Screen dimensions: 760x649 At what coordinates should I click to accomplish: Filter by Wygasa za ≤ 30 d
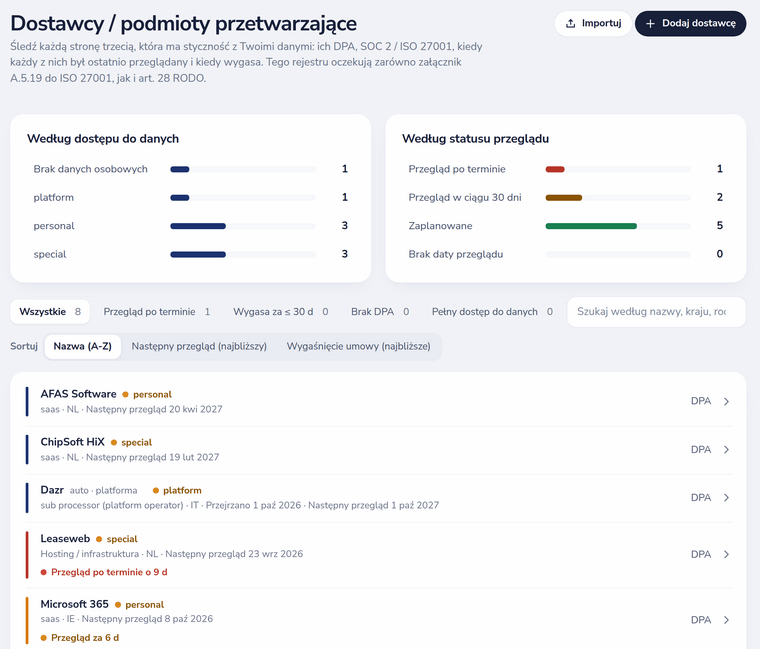(x=281, y=312)
